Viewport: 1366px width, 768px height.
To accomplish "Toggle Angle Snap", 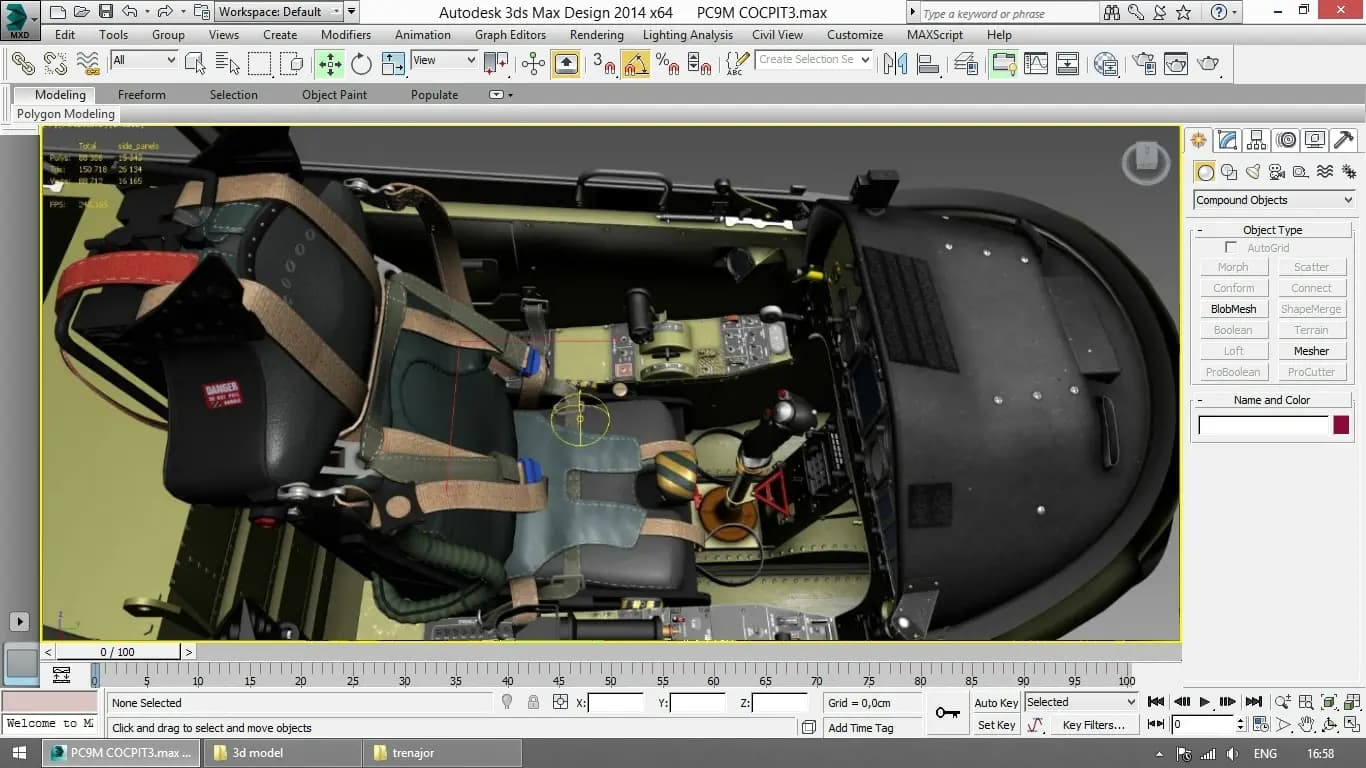I will point(635,63).
